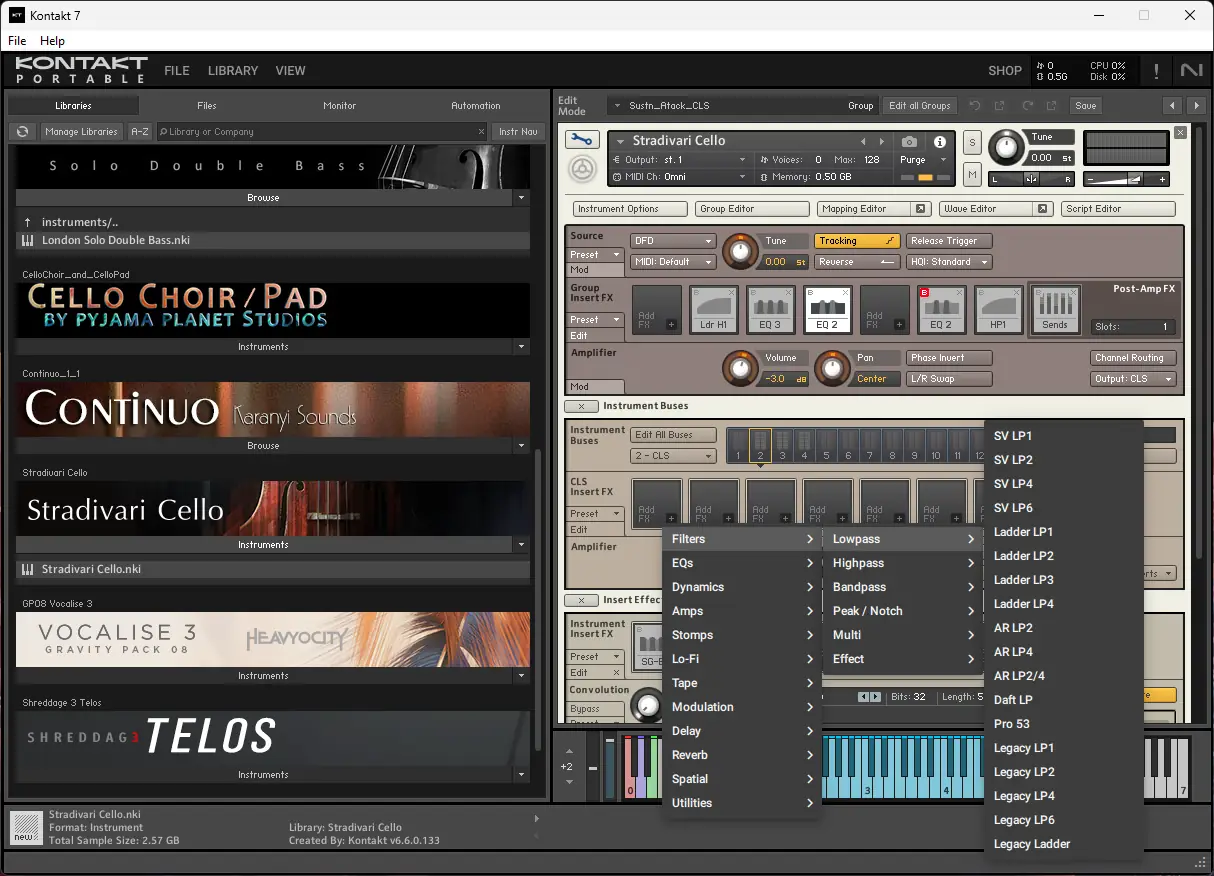Open Instrument Options
The width and height of the screenshot is (1214, 876).
click(x=631, y=209)
